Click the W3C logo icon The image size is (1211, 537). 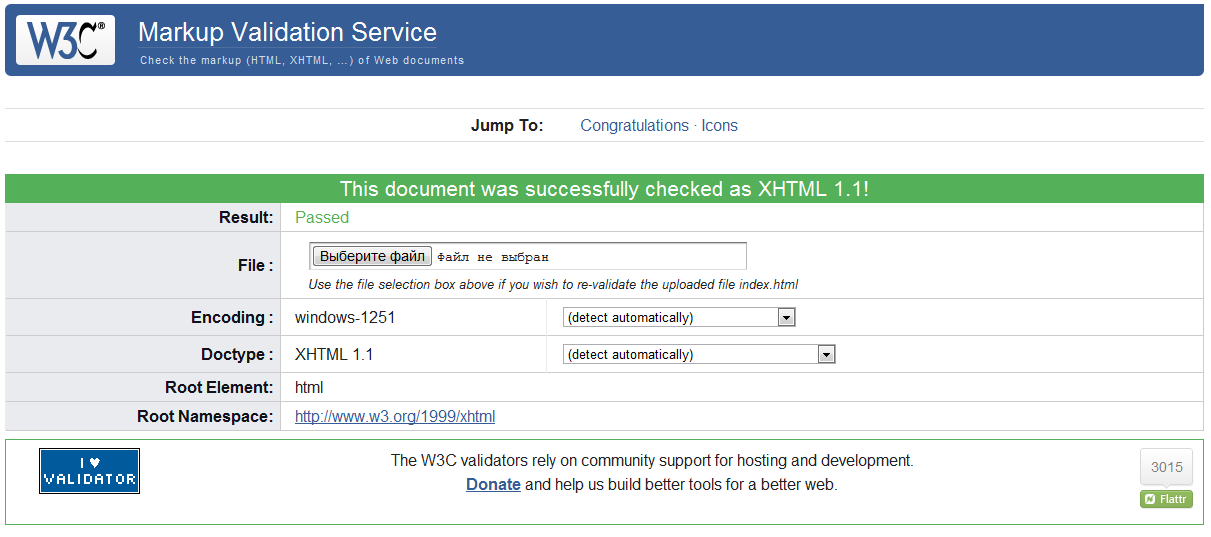coord(64,39)
